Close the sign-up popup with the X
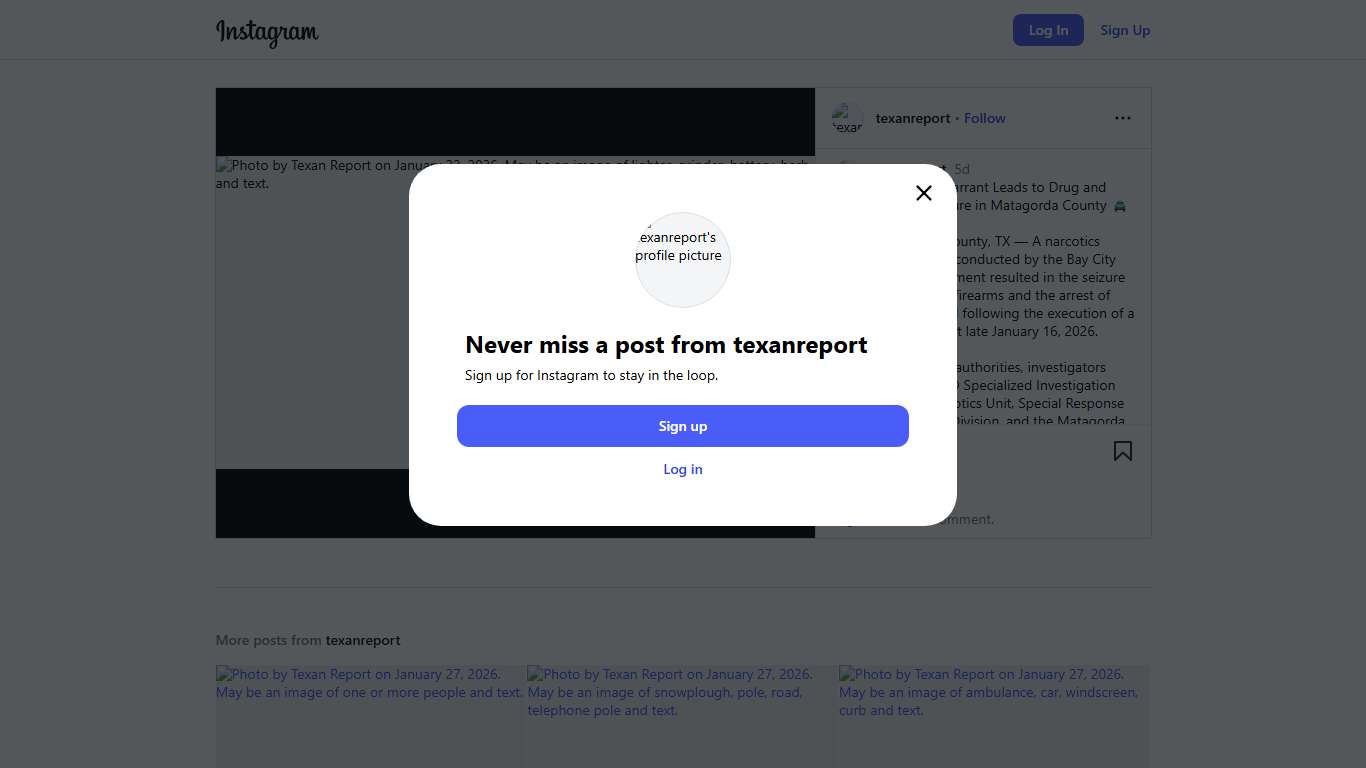The width and height of the screenshot is (1366, 768). (x=923, y=193)
